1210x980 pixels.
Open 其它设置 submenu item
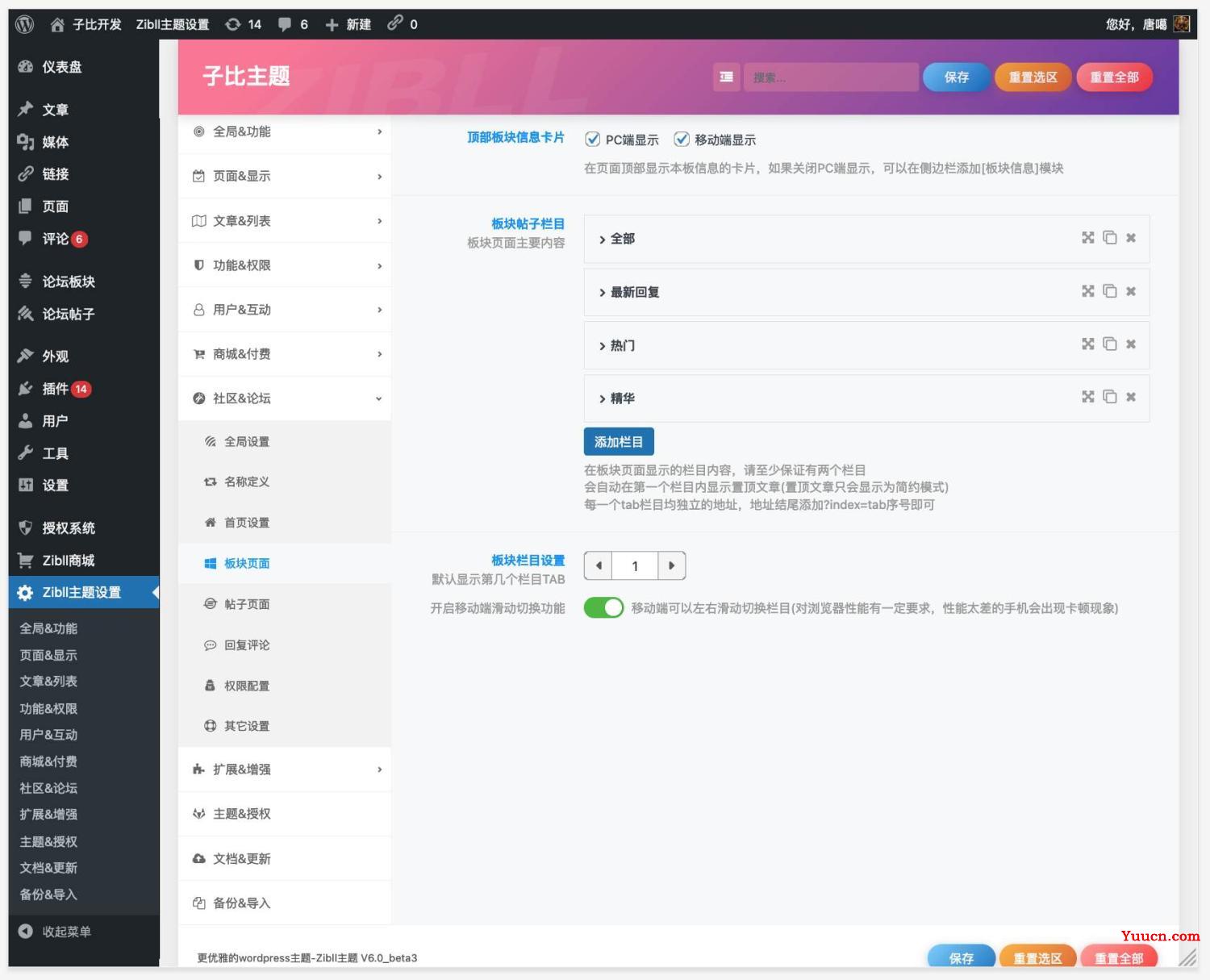pyautogui.click(x=285, y=725)
